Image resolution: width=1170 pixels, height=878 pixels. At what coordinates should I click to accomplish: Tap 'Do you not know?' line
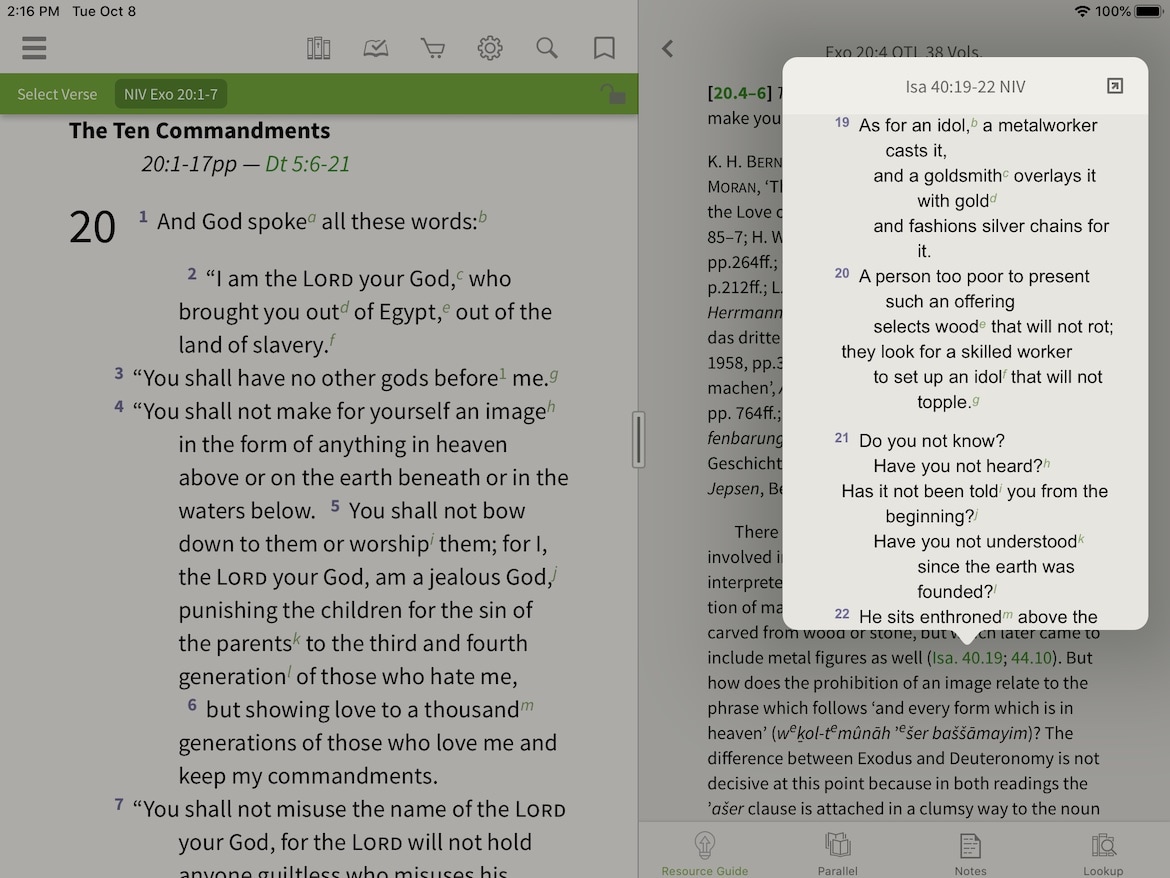coord(931,441)
